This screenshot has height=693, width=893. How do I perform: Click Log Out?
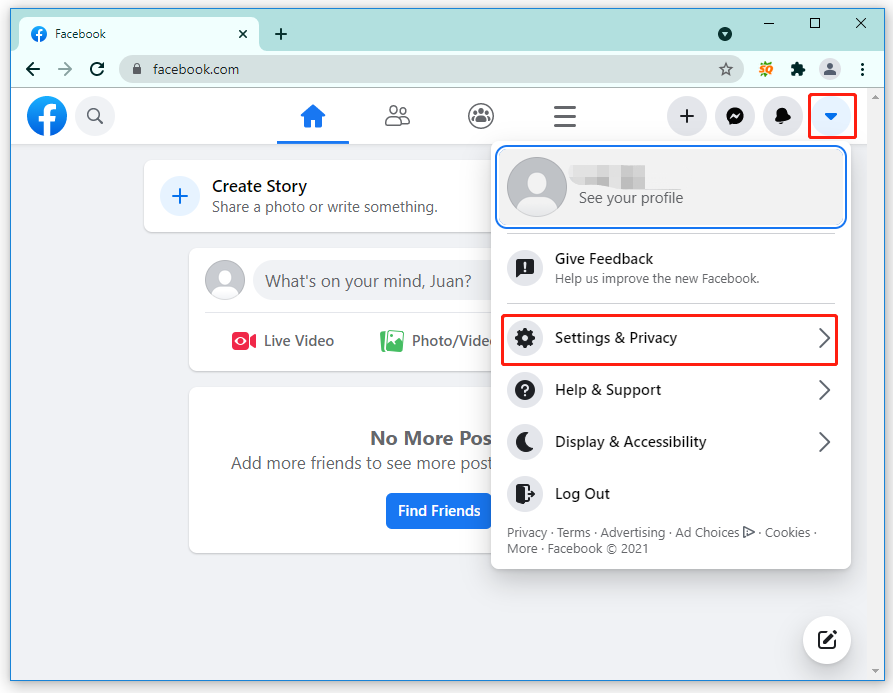[670, 494]
